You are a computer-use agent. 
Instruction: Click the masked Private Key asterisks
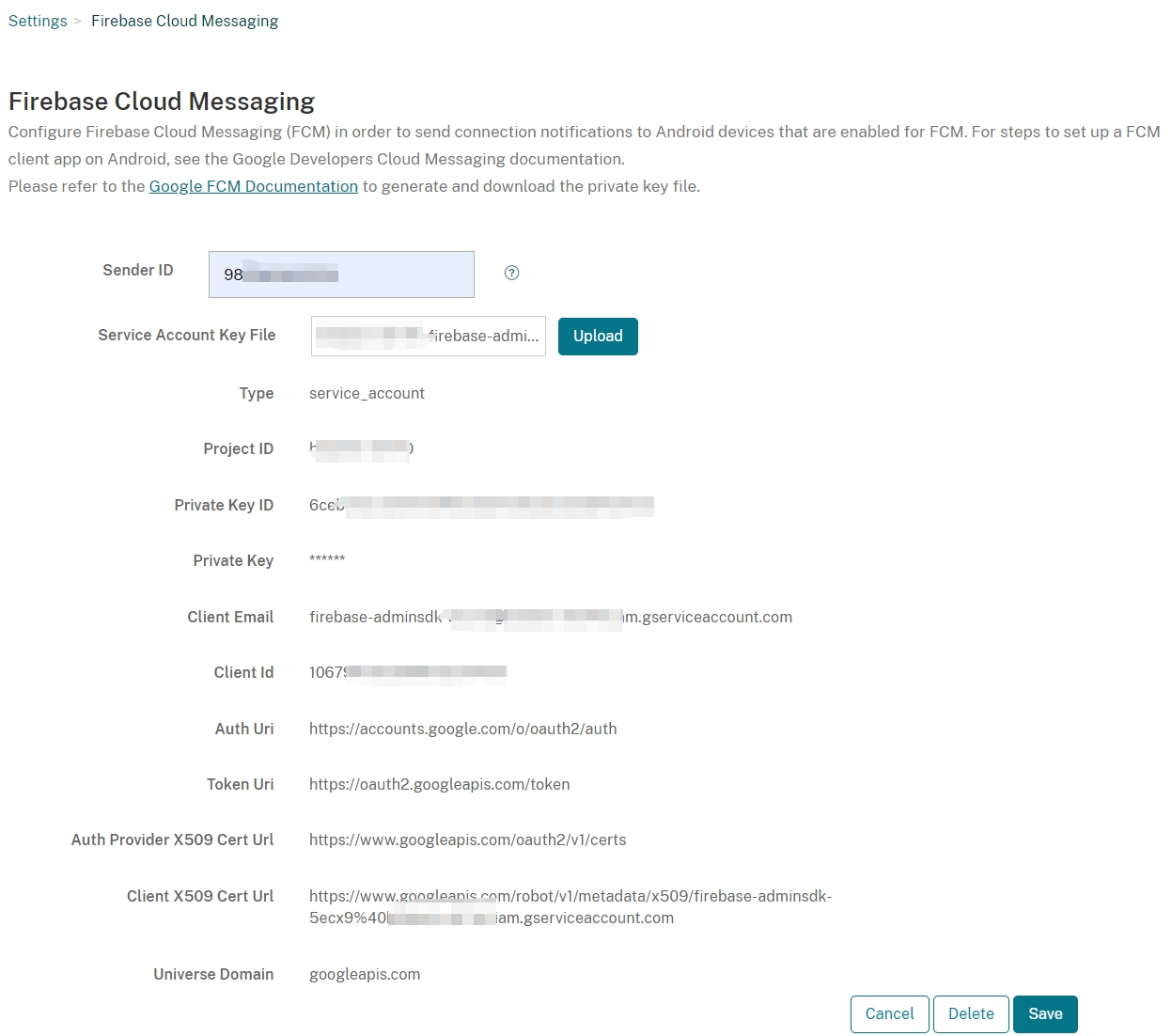[x=327, y=560]
